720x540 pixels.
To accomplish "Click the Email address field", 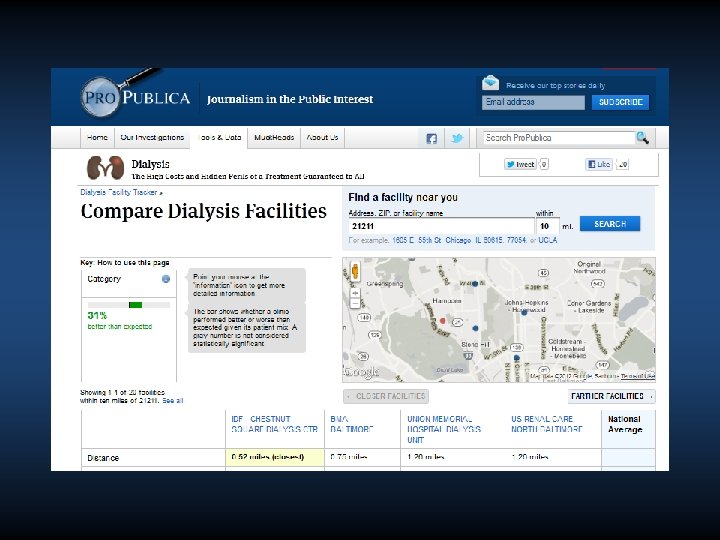I will point(533,102).
